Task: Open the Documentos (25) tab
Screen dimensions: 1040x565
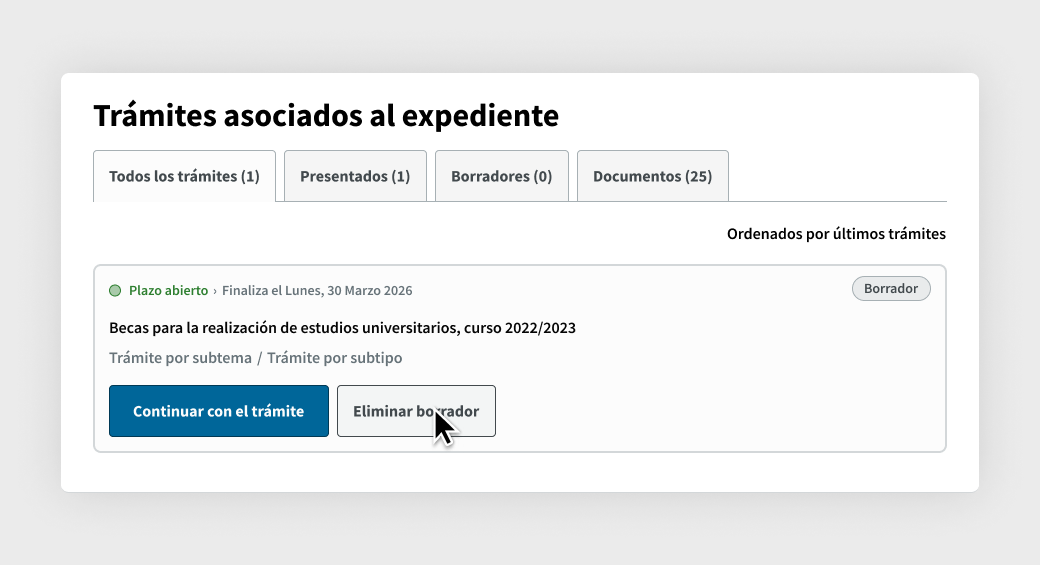Action: pyautogui.click(x=653, y=176)
